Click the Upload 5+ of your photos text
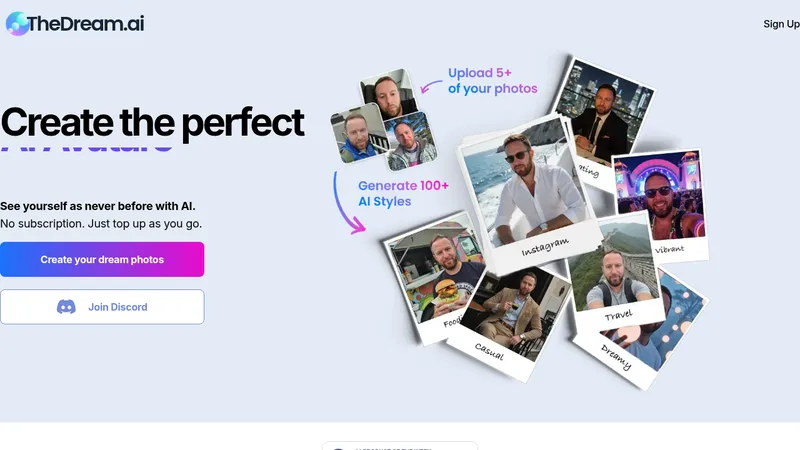Image resolution: width=800 pixels, height=450 pixels. pyautogui.click(x=492, y=81)
